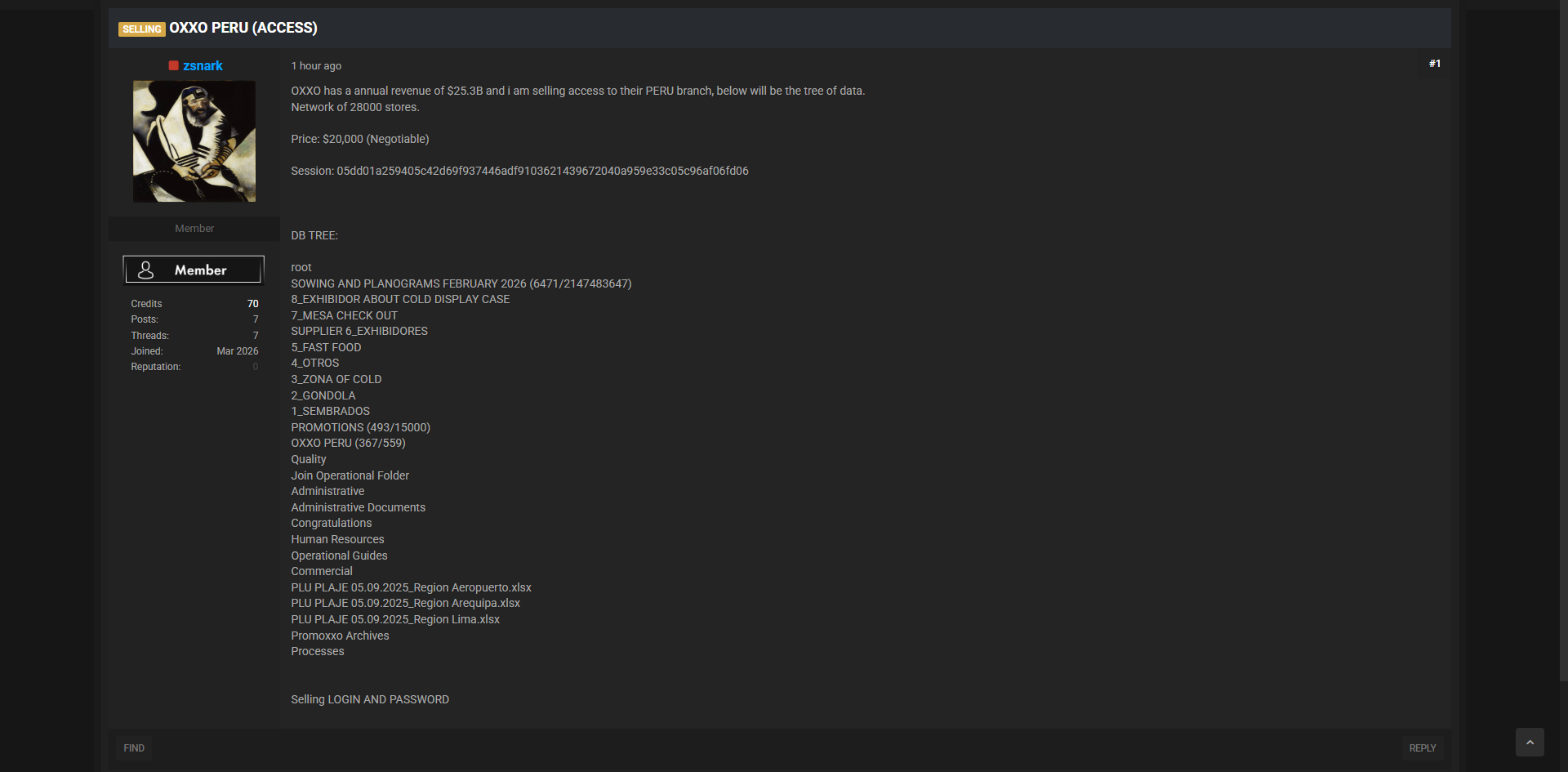
Task: Click the Joined date Mar 2026
Action: [x=237, y=351]
